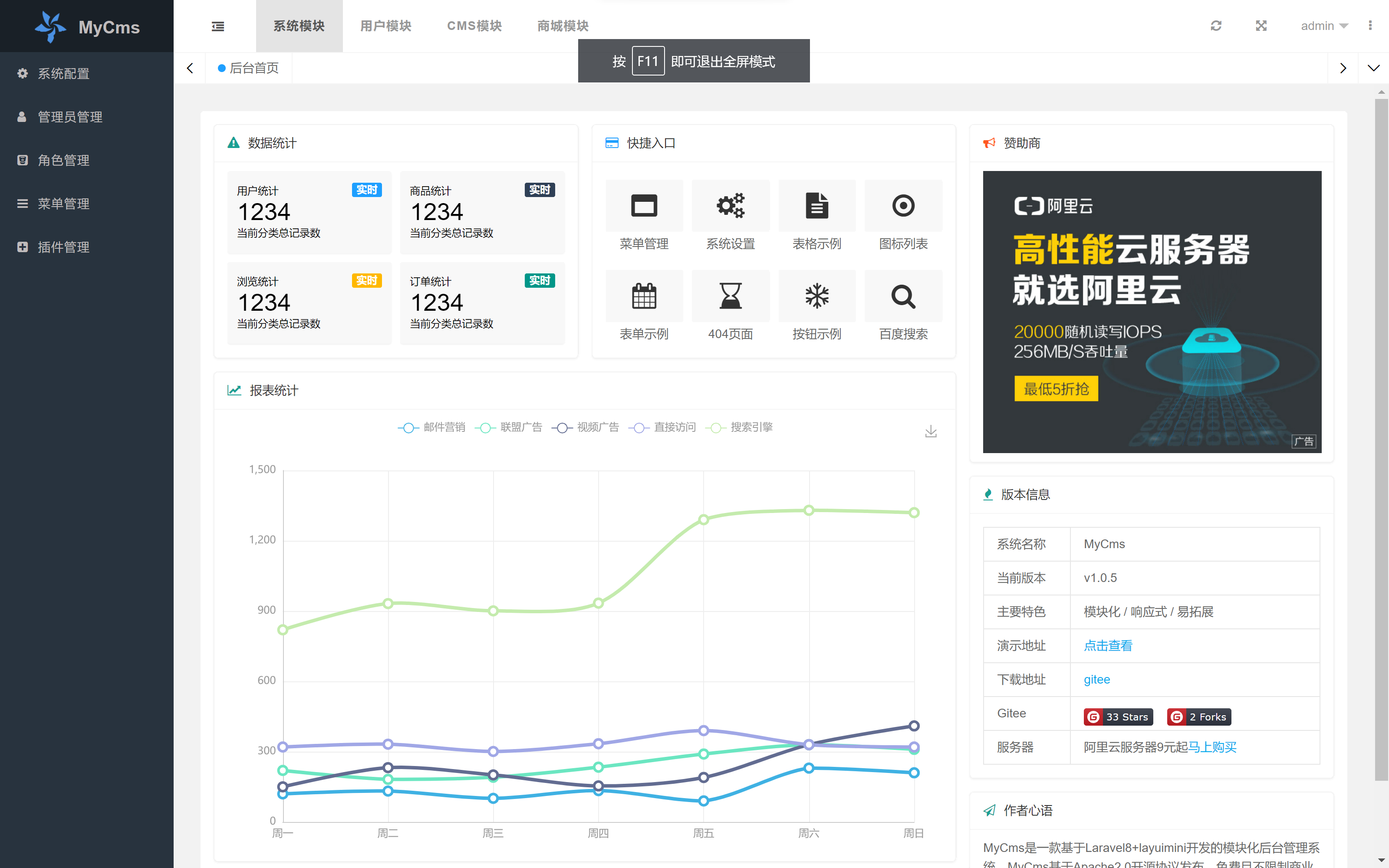Image resolution: width=1389 pixels, height=868 pixels.
Task: Open the 点击查看 demo link
Action: pos(1108,646)
